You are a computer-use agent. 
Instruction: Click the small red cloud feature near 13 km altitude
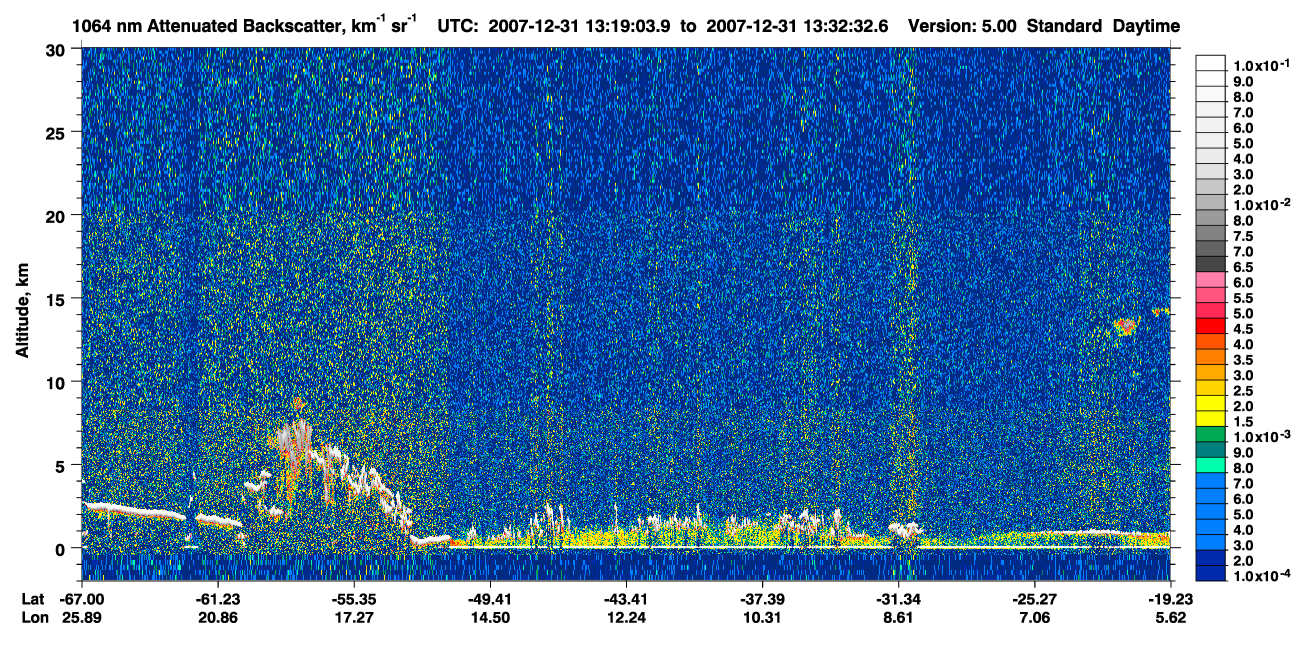click(1127, 325)
